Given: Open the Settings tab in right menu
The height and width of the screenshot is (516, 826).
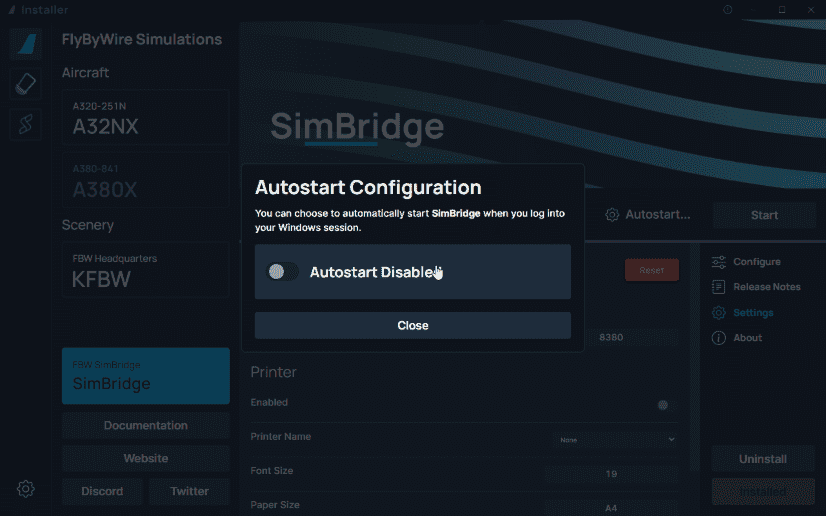Looking at the screenshot, I should tap(752, 313).
